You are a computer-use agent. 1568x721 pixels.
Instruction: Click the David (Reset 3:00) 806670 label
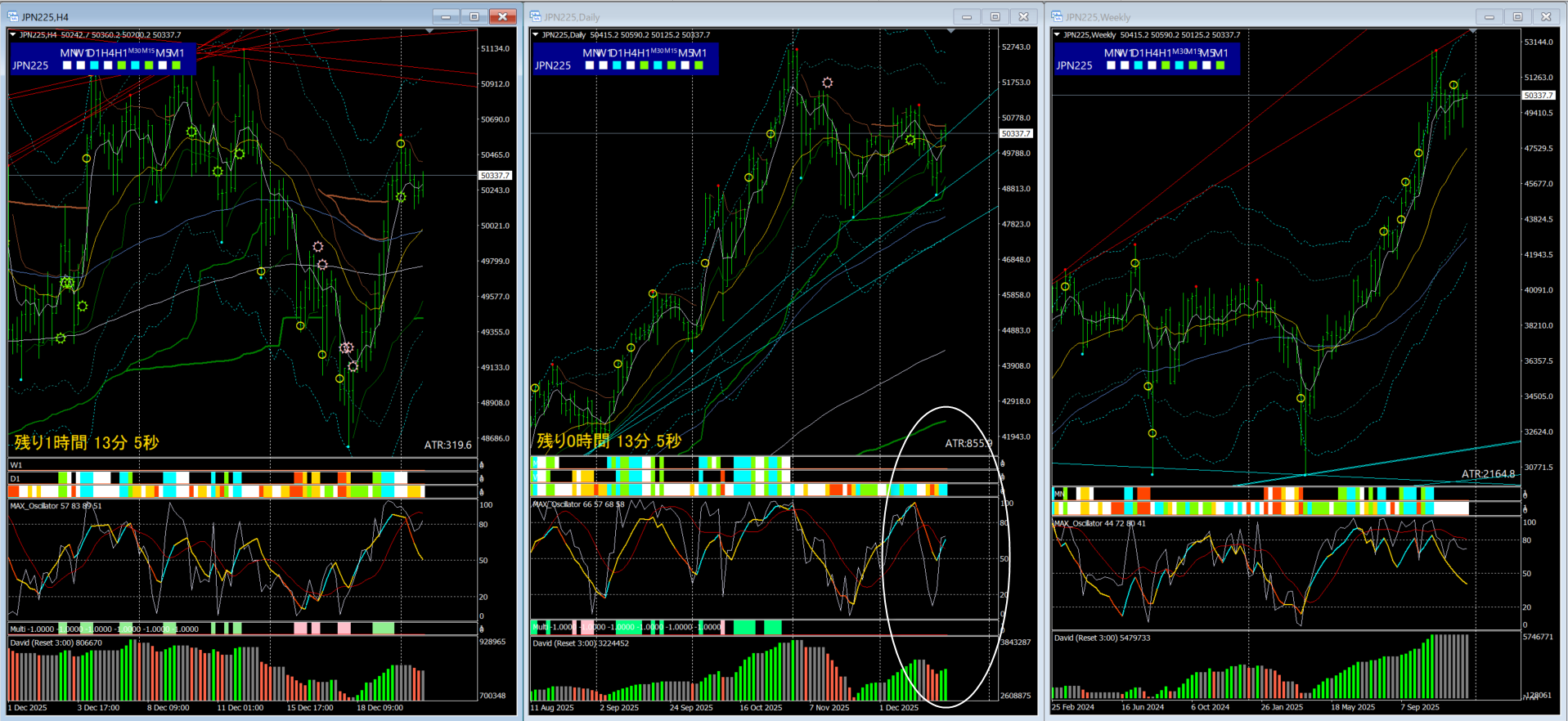[56, 643]
